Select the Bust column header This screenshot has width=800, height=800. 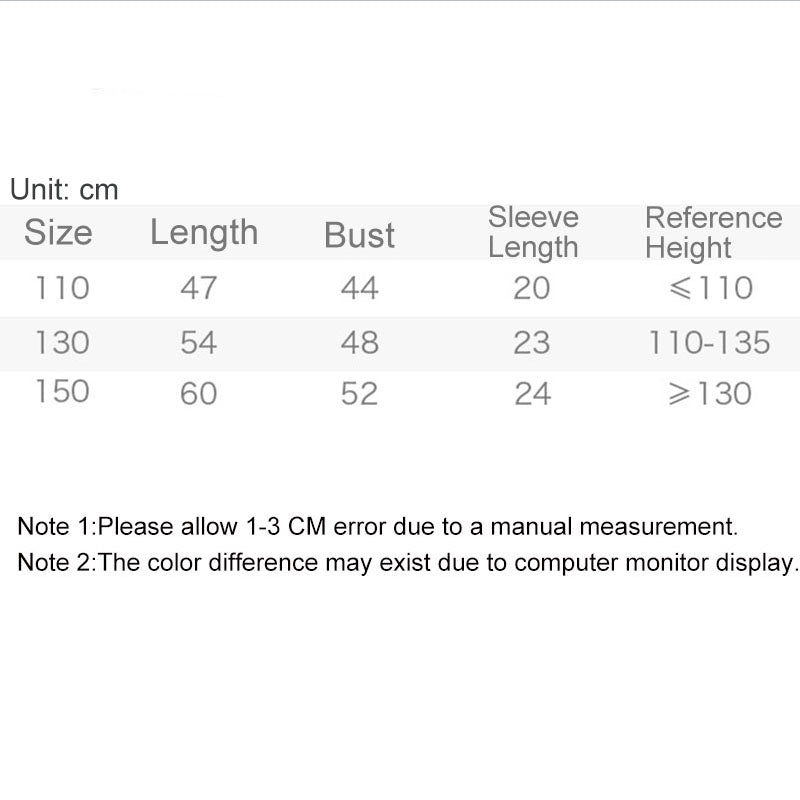coord(359,235)
